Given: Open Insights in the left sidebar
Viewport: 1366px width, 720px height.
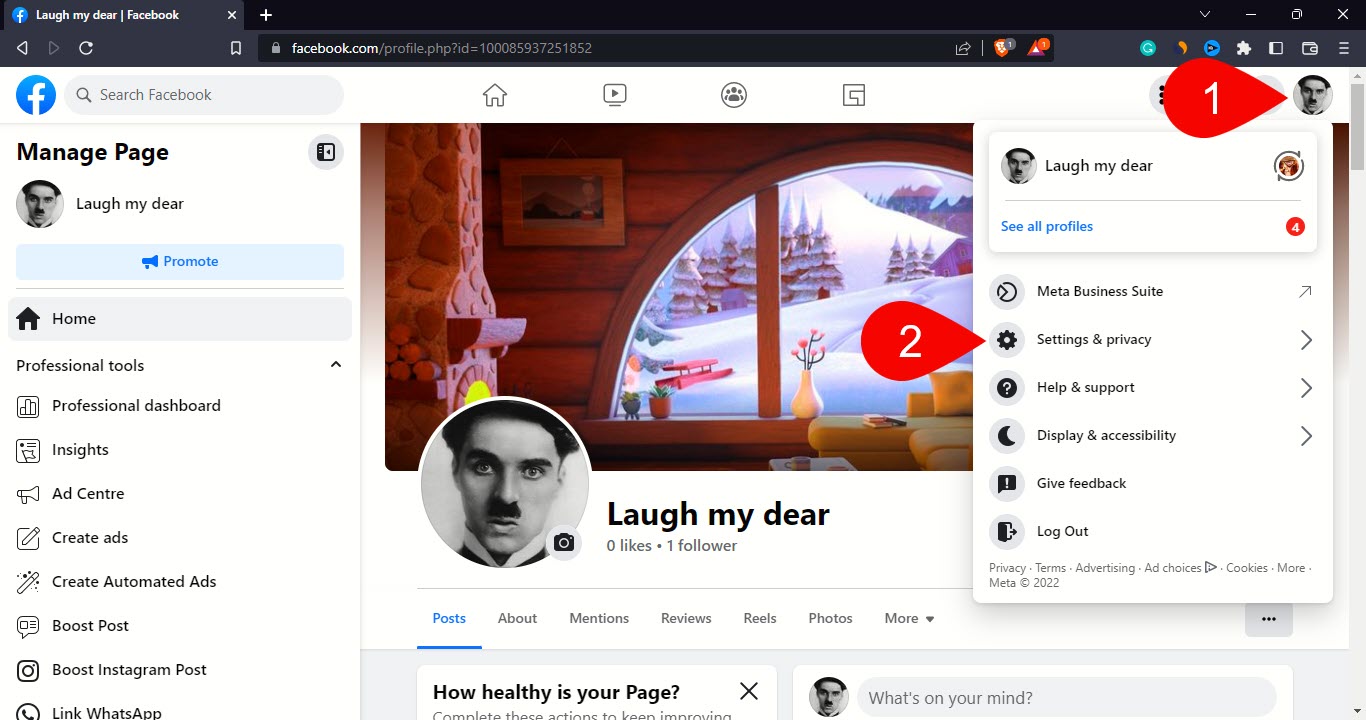Looking at the screenshot, I should (x=80, y=449).
